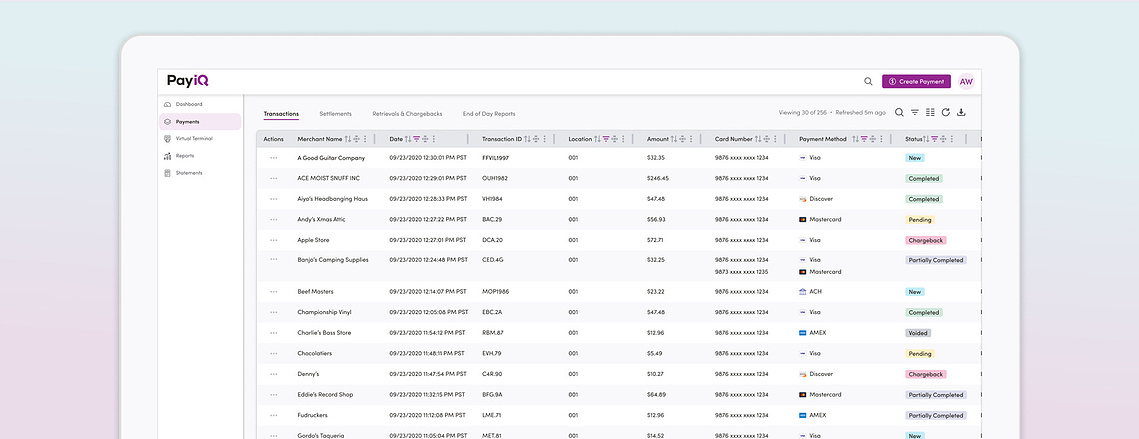Open actions menu for Beef Masters row
The image size is (1139, 439).
[x=274, y=291]
